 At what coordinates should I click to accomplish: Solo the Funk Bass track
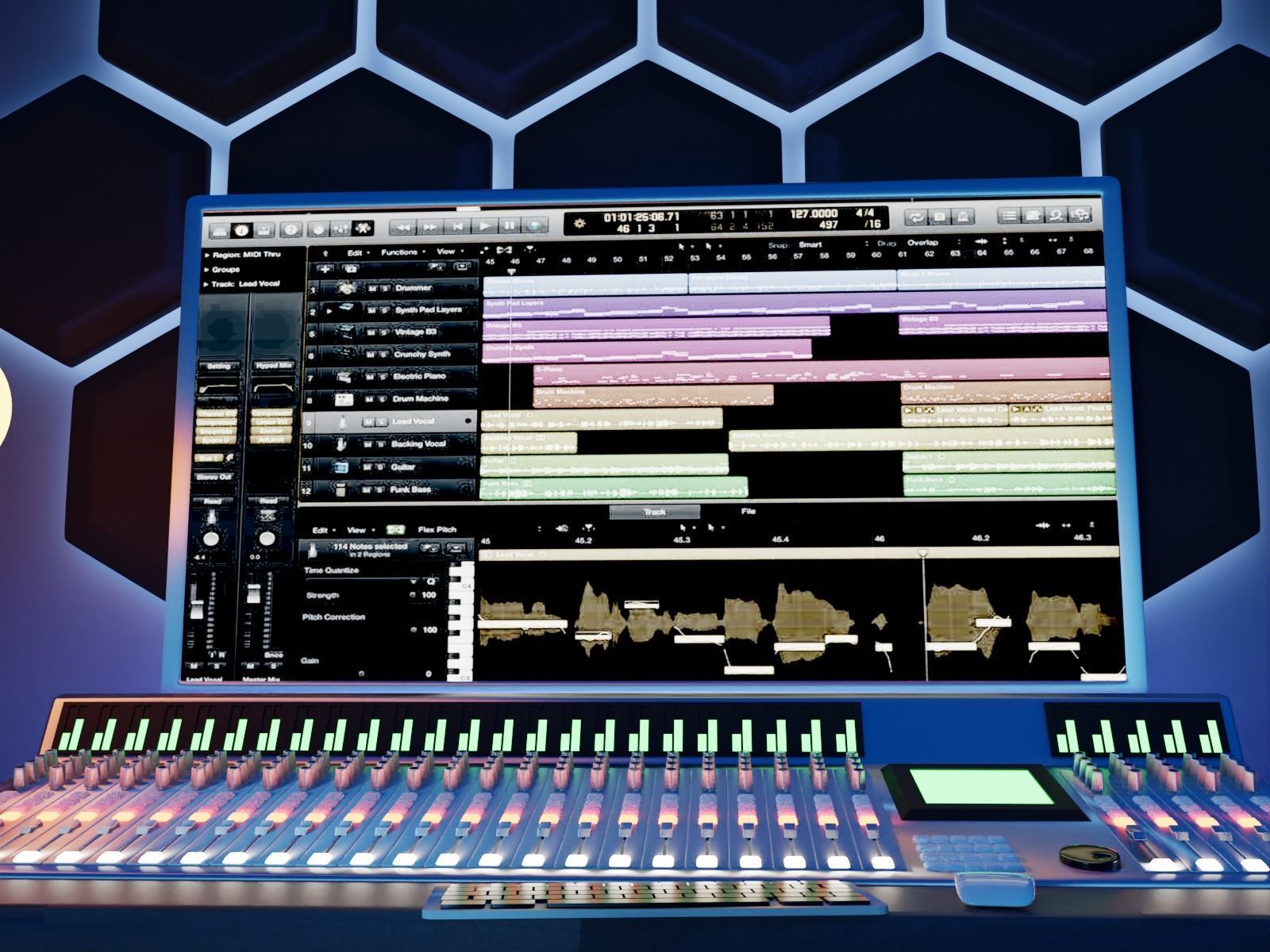pos(381,490)
